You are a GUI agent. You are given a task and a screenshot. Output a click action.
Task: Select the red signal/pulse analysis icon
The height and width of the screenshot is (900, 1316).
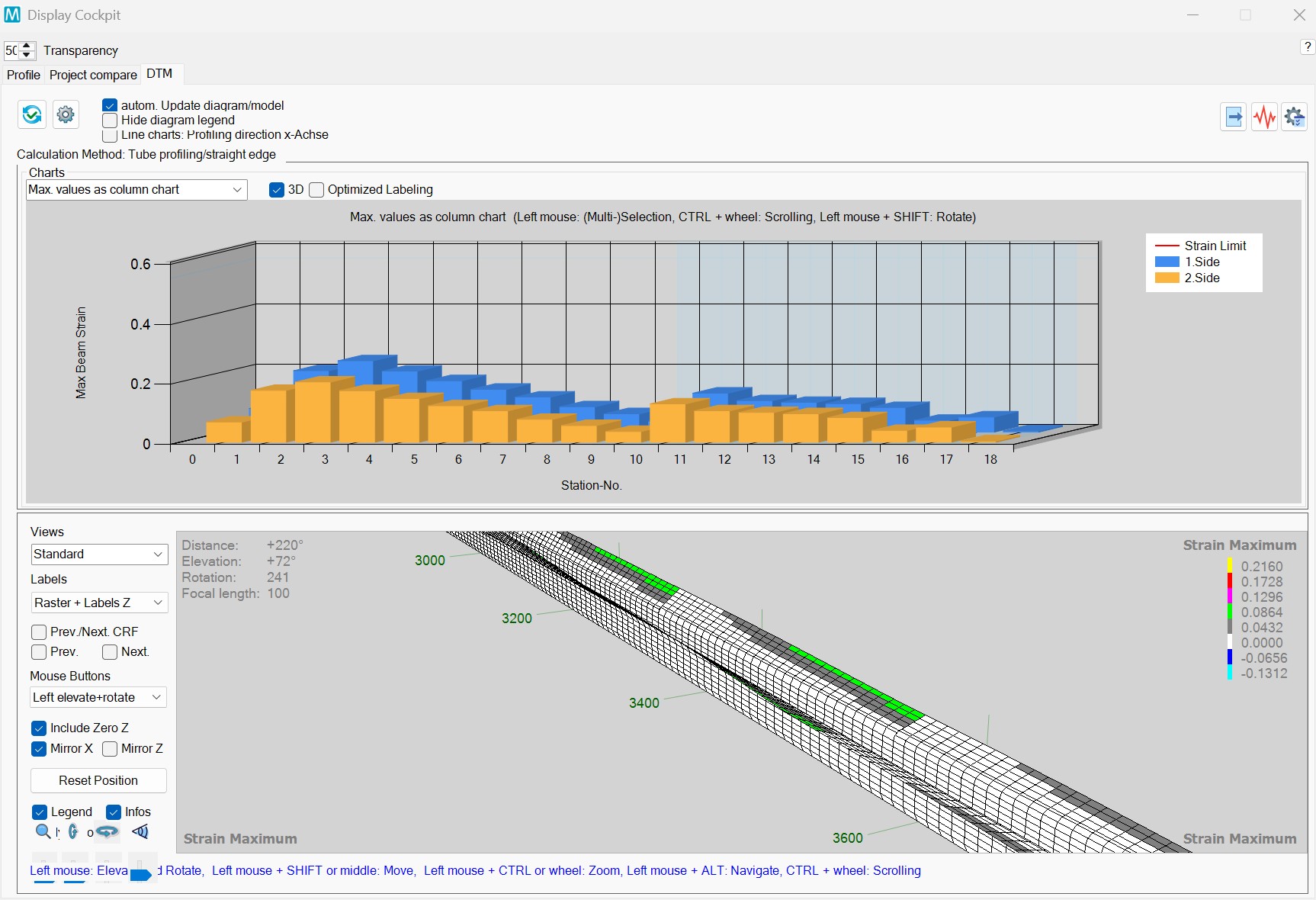1264,117
